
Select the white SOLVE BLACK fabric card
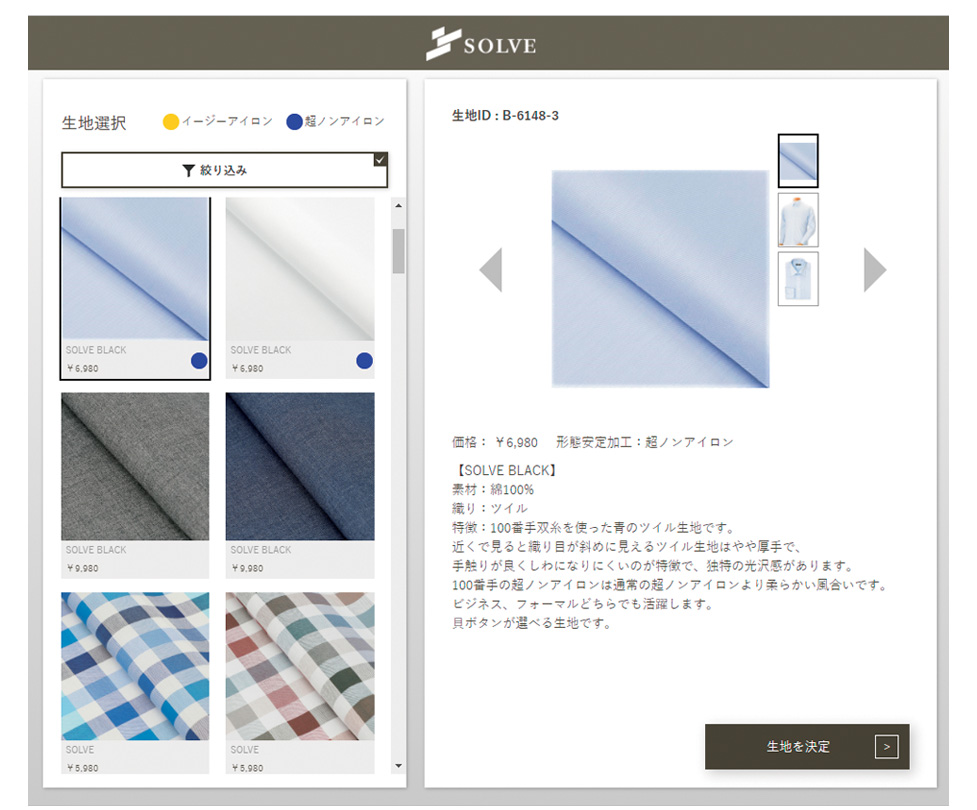tap(300, 288)
